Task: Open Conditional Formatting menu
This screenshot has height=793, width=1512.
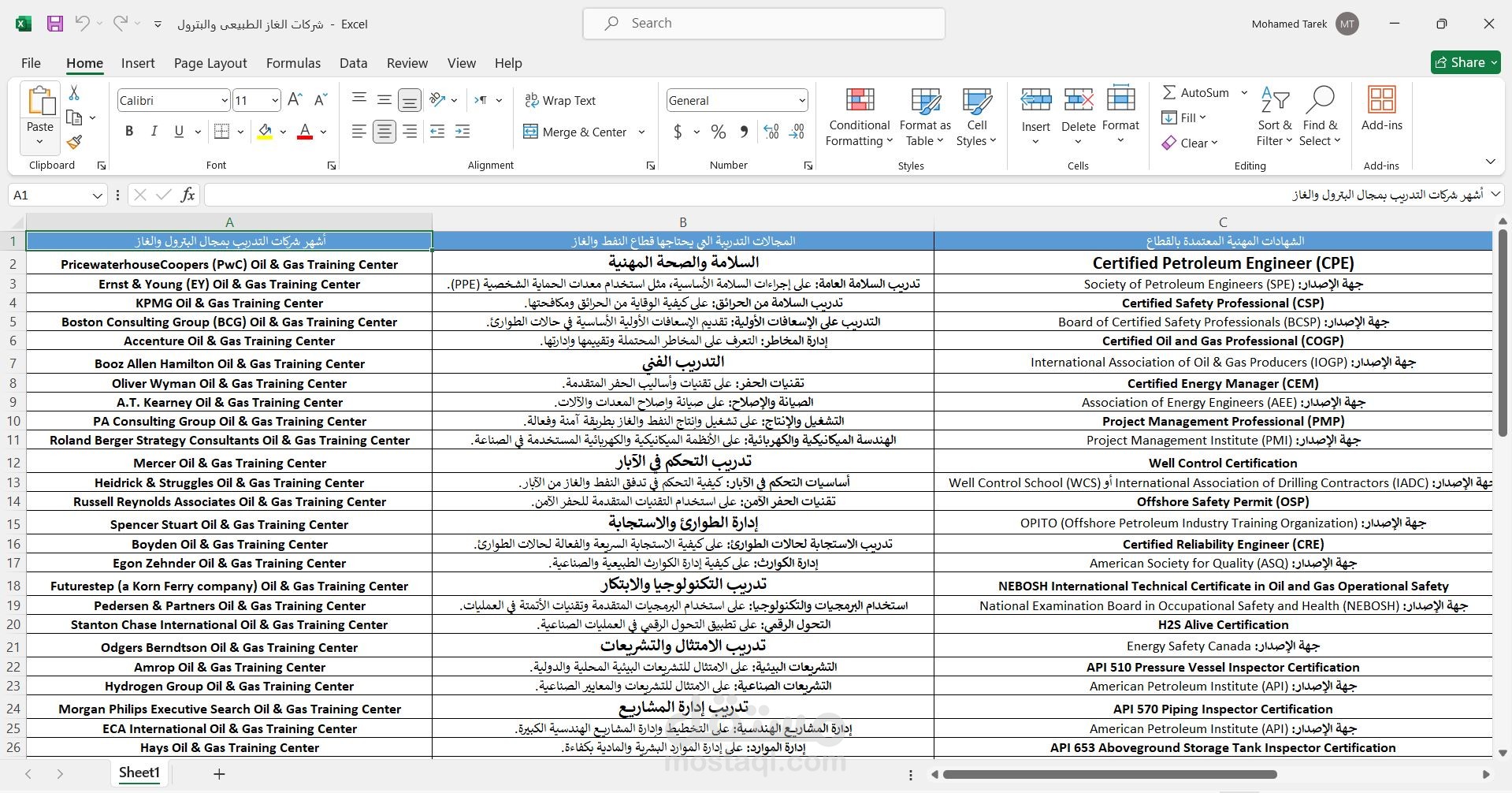Action: click(860, 117)
